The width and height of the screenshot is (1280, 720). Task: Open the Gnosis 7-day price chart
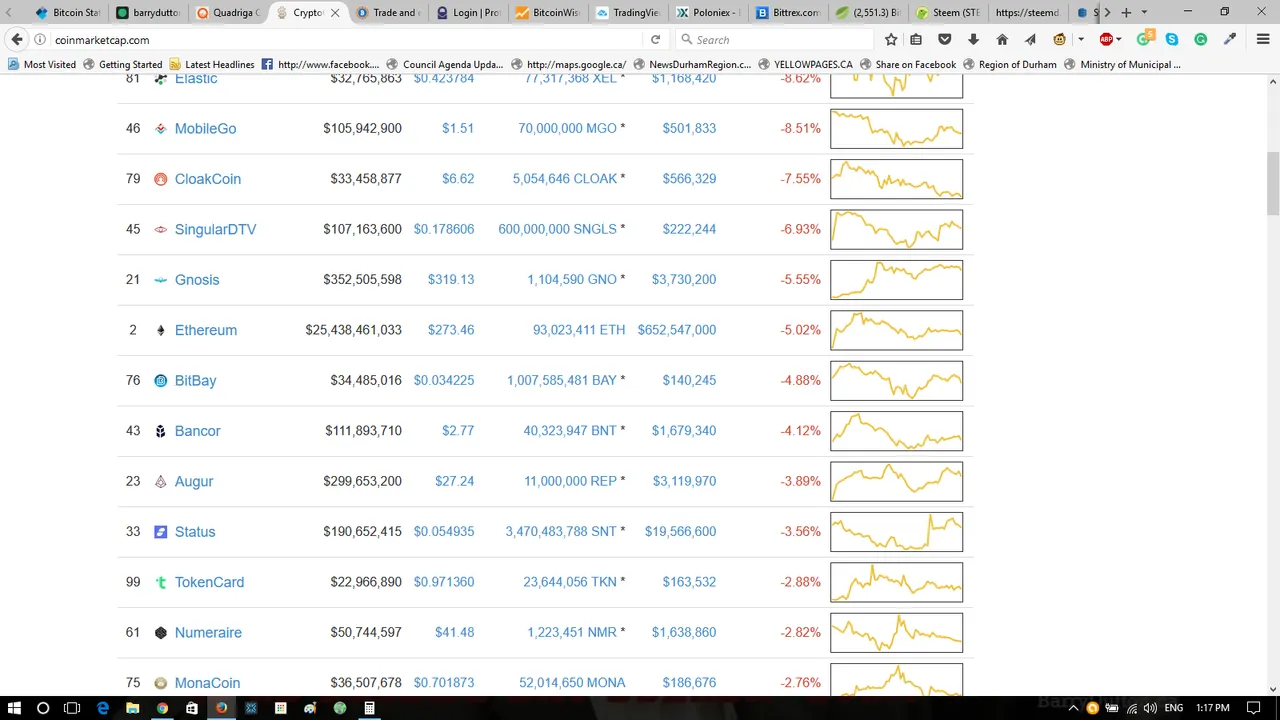click(x=896, y=280)
